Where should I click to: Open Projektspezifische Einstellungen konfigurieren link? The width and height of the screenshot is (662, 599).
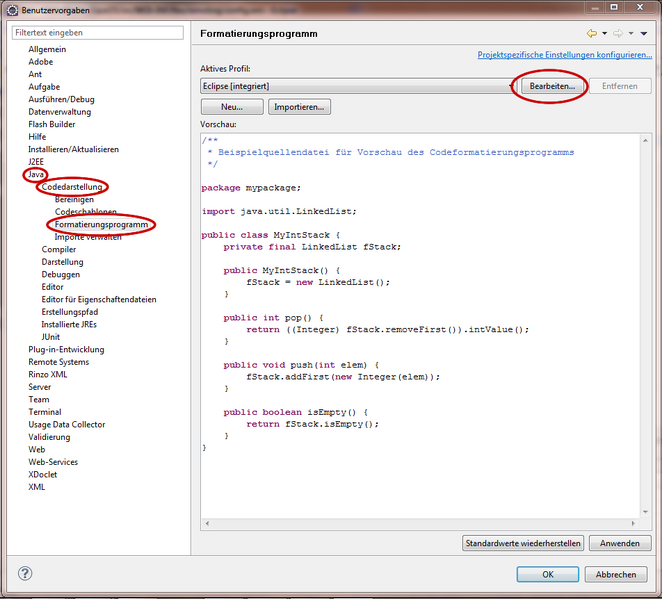564,55
